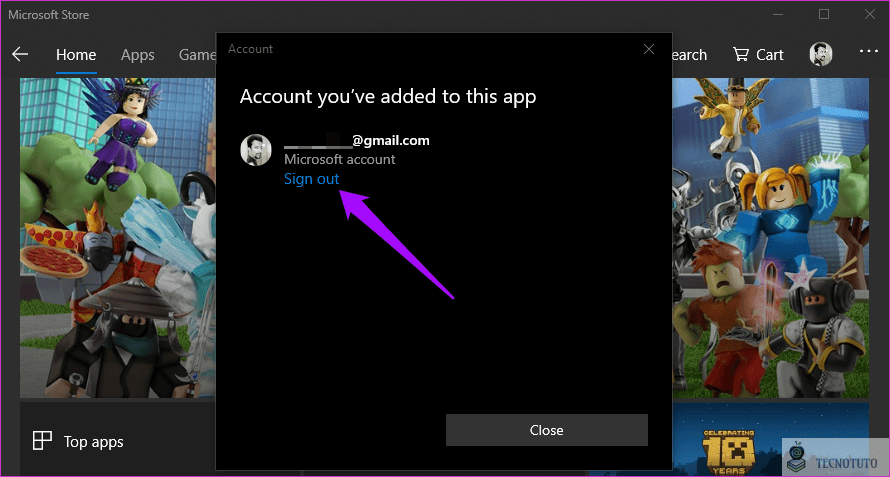
Task: Close the Microsoft Store window
Action: pos(869,14)
